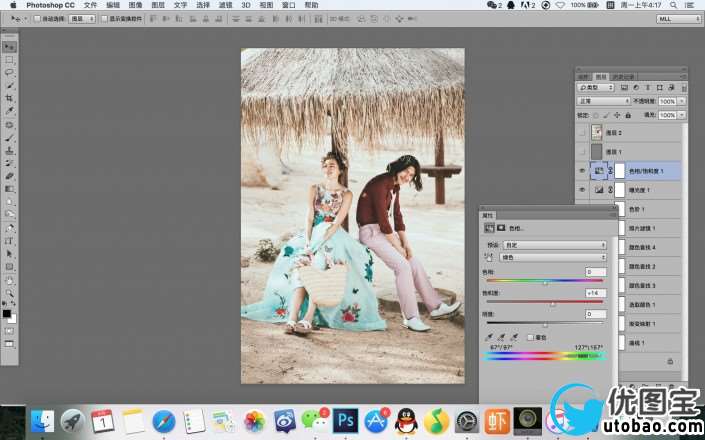Select the Pen tool
This screenshot has height=440, width=705.
pos(9,228)
